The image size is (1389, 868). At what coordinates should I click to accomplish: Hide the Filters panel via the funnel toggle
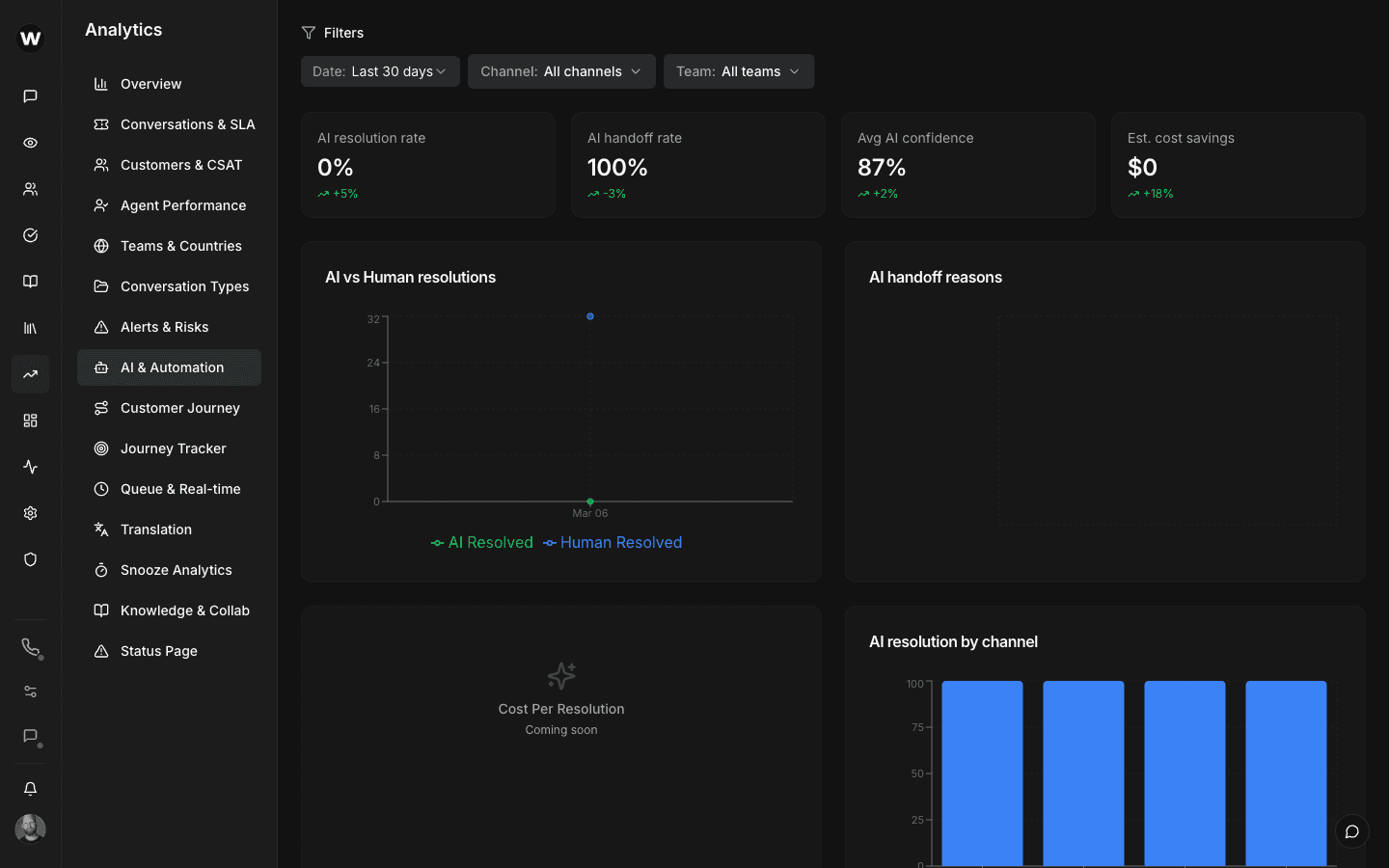pos(308,32)
